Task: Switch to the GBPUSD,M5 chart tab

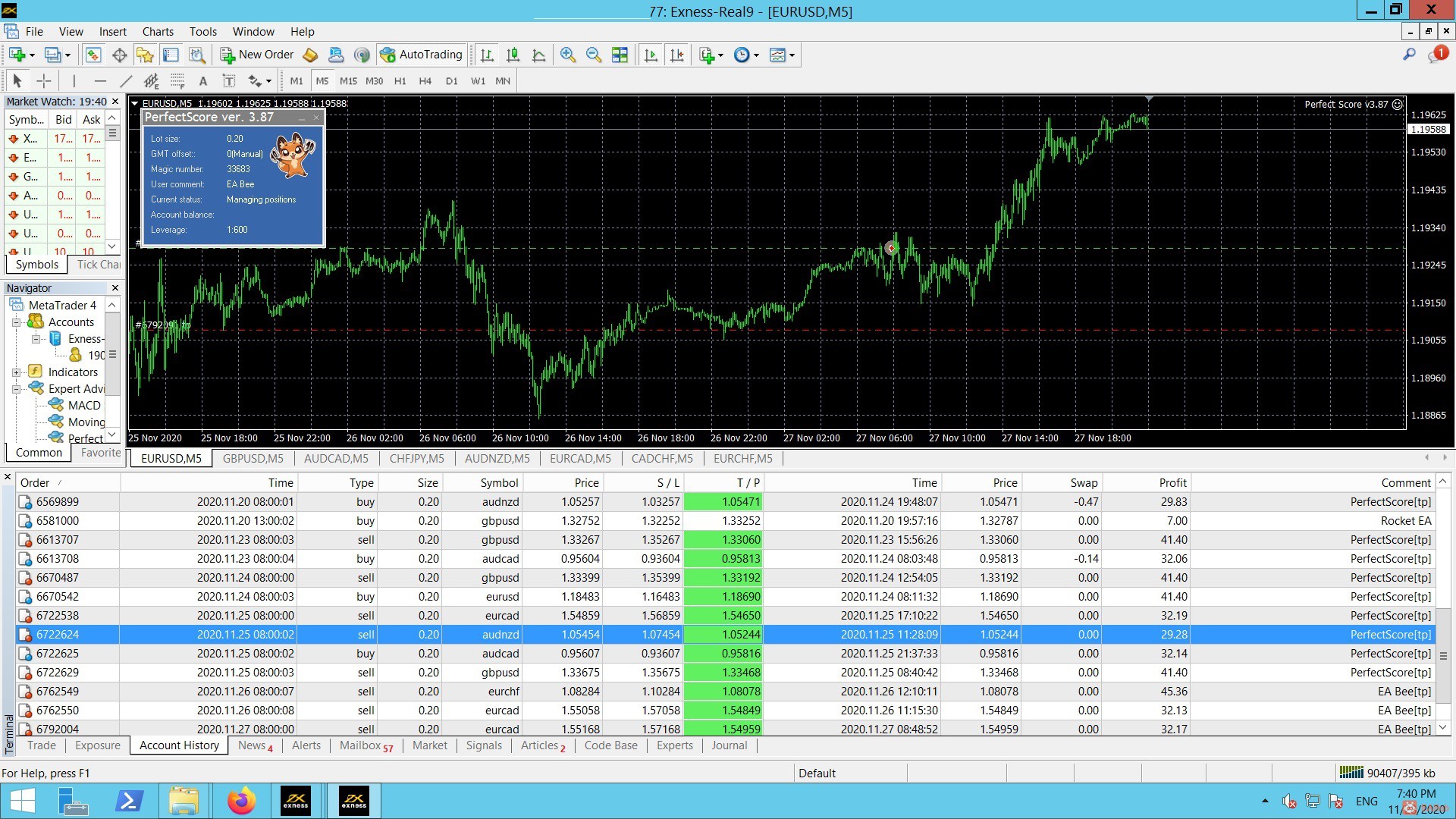Action: click(x=253, y=459)
